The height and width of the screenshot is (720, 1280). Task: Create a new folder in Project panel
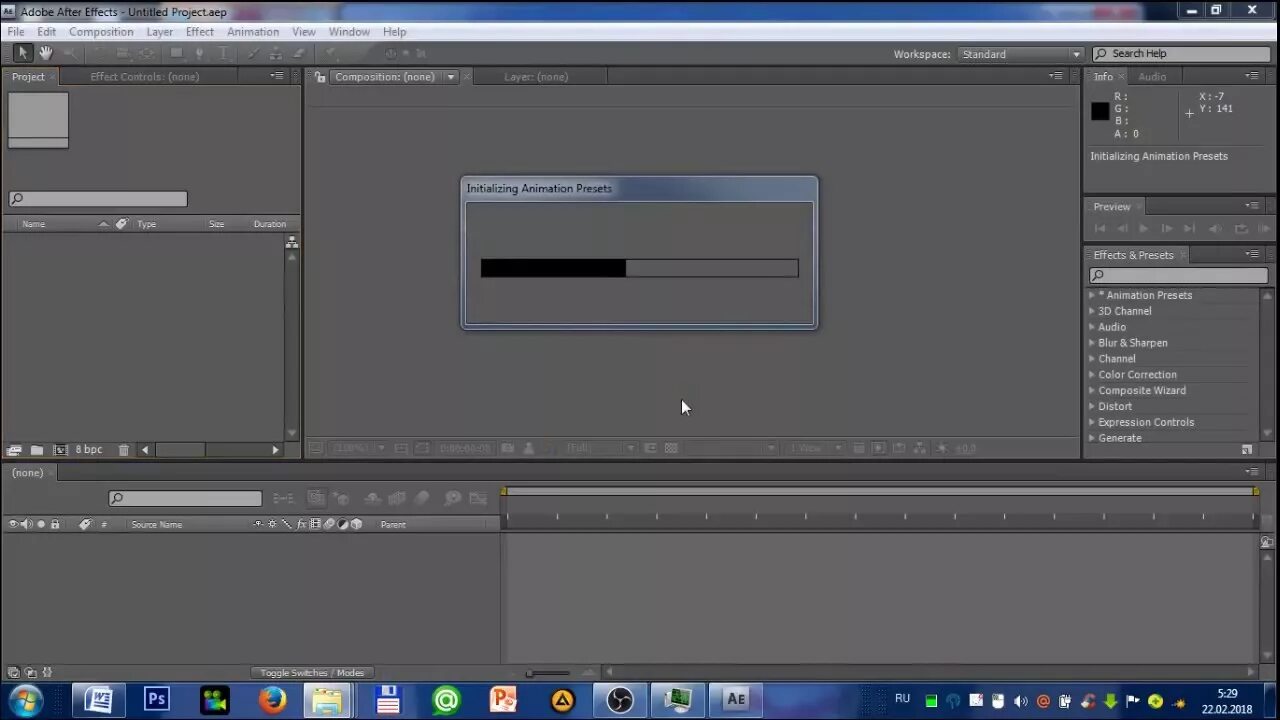pyautogui.click(x=37, y=450)
